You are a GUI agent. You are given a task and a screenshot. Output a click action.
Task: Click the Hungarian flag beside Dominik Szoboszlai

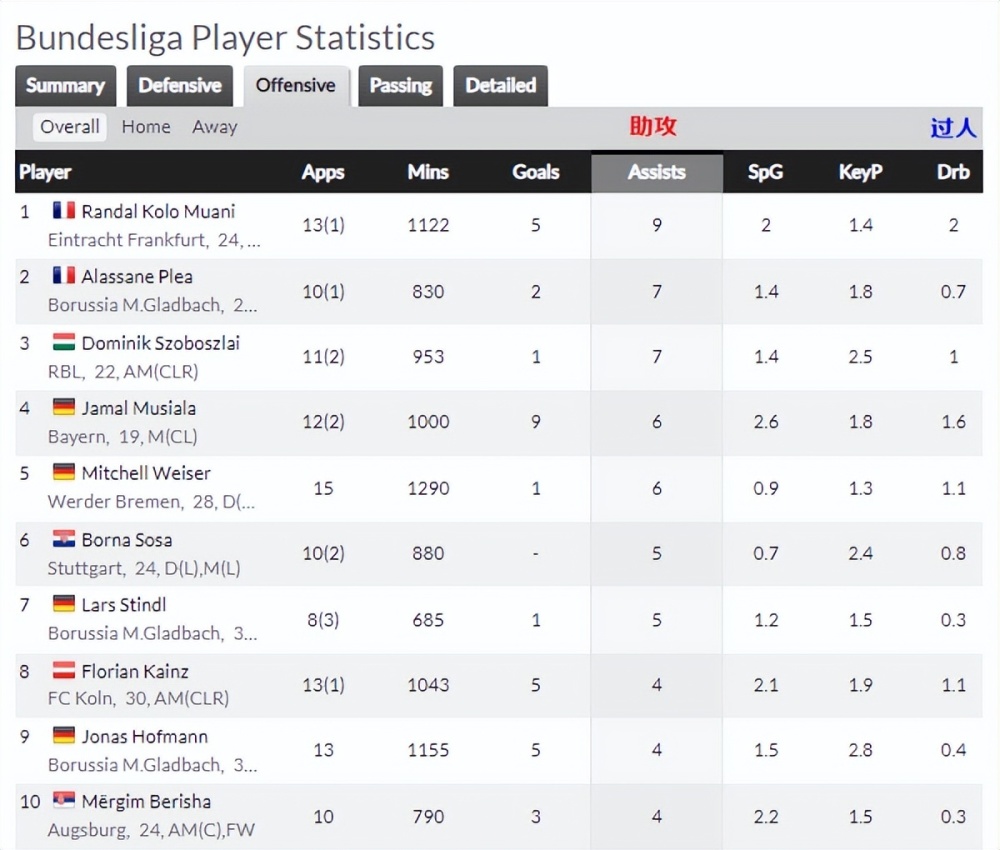[x=64, y=342]
